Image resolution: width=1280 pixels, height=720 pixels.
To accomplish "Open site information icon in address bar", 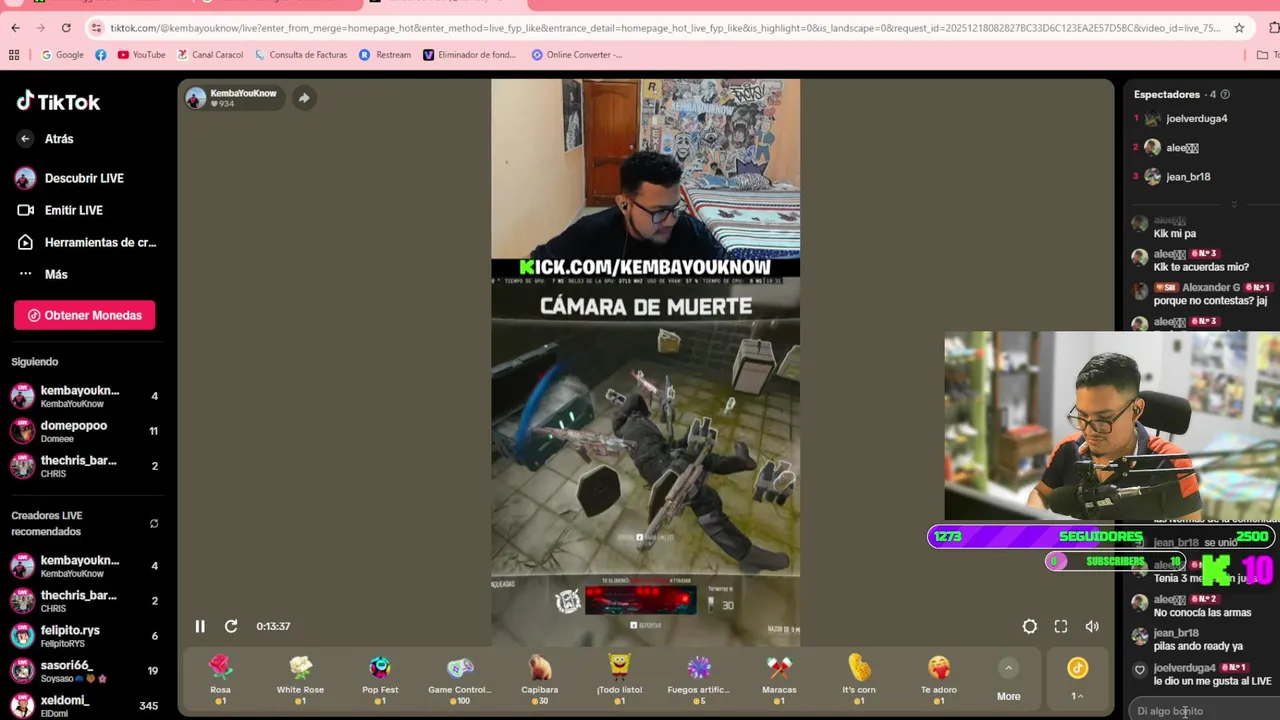I will click(x=96, y=28).
